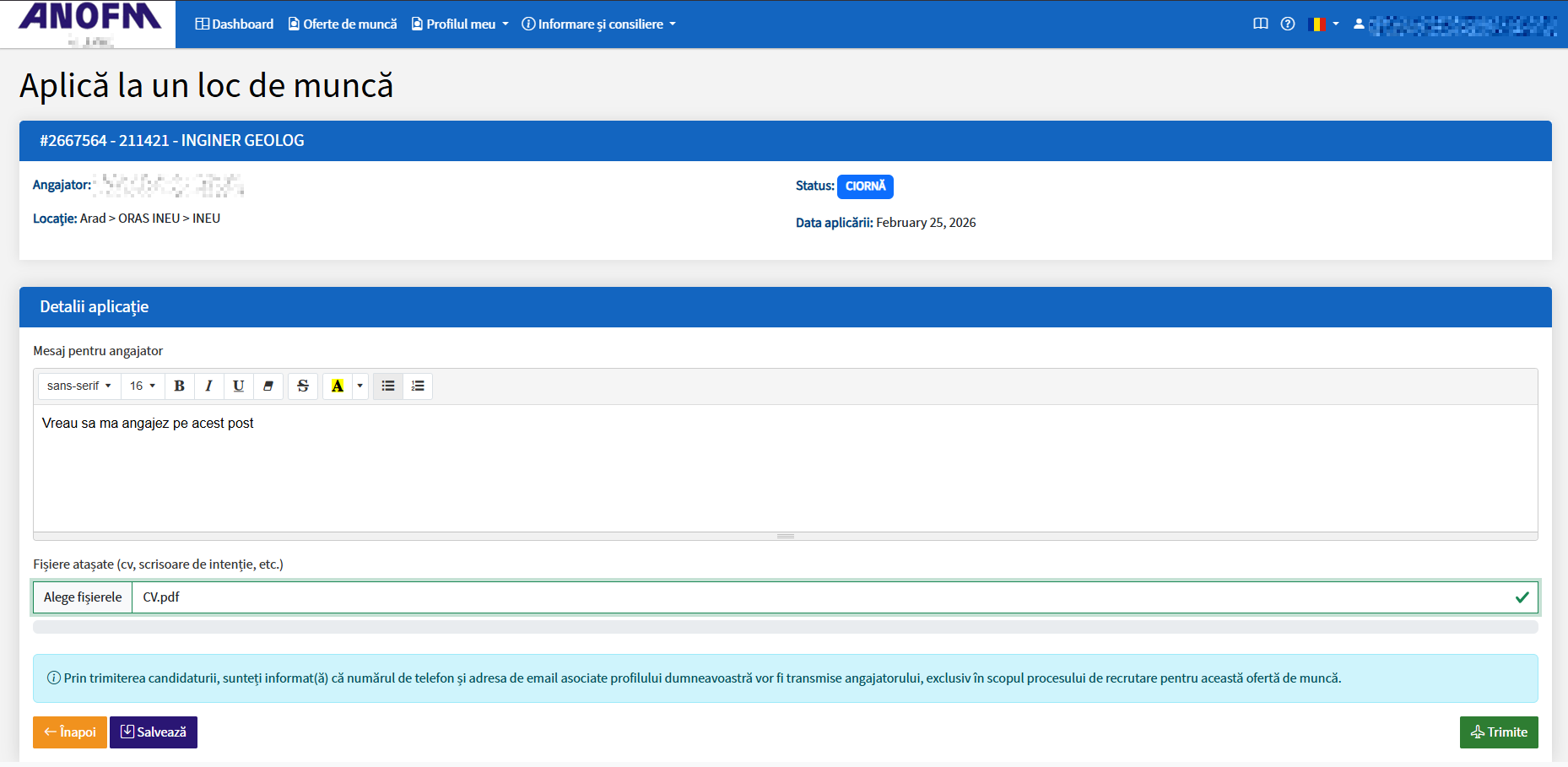Expand the text color options arrow

[360, 386]
